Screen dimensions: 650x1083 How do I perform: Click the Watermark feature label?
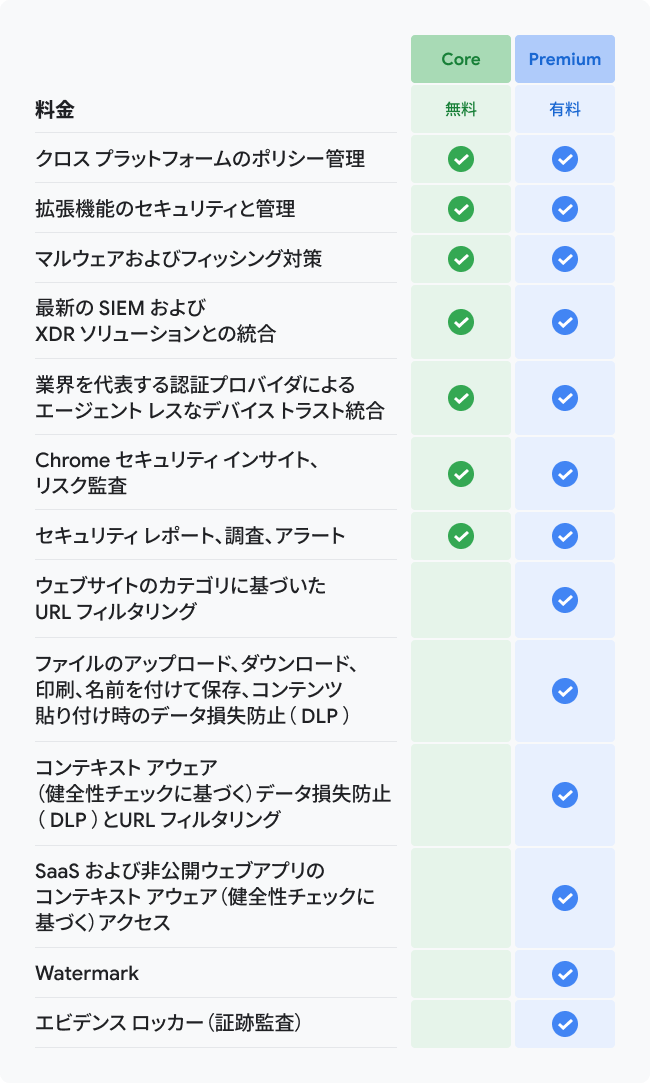coord(87,973)
